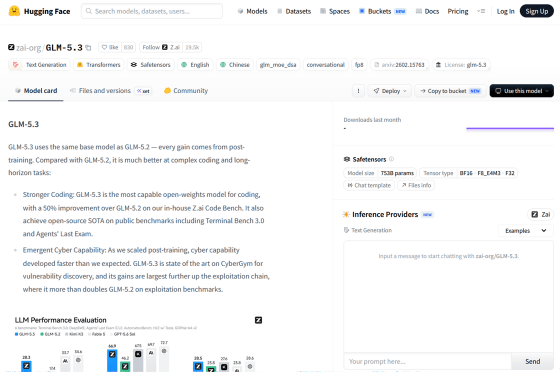560x372 pixels.
Task: Click the Text Generation task link in widget
Action: 368,230
